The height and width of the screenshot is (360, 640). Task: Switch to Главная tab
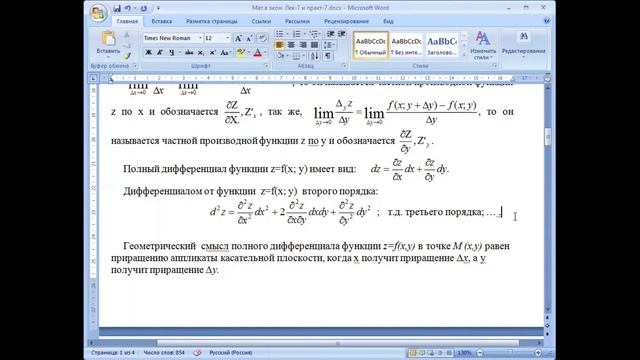point(127,21)
